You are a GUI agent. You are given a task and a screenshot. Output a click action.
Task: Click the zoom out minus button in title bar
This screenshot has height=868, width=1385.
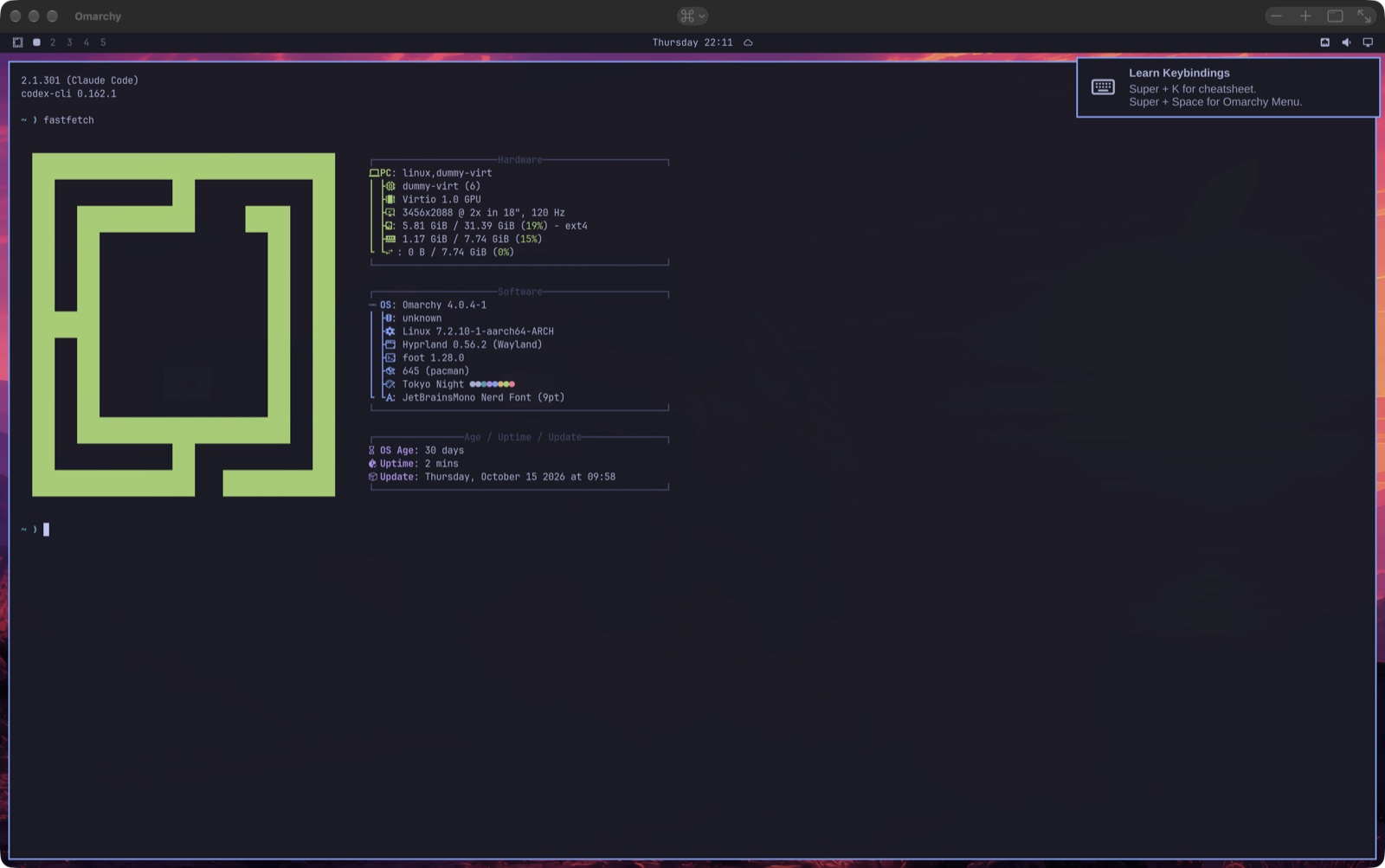click(1276, 16)
